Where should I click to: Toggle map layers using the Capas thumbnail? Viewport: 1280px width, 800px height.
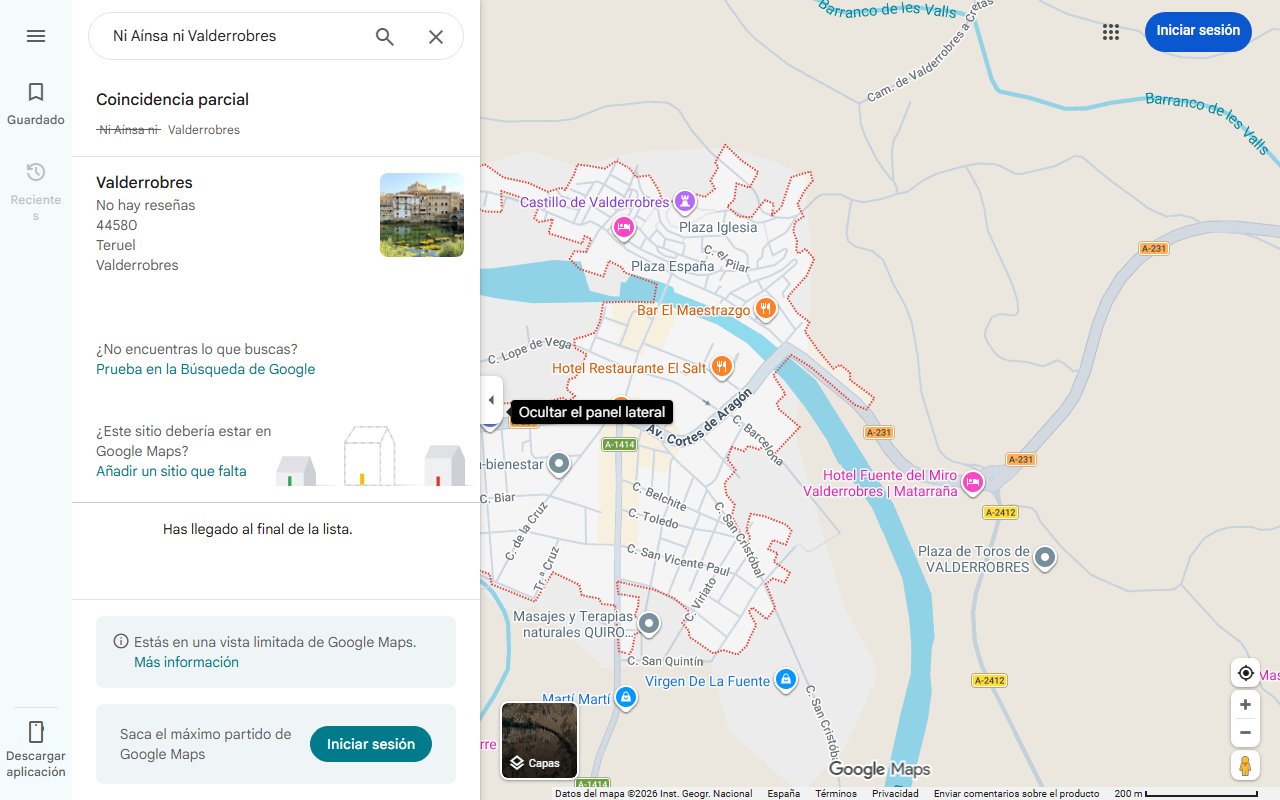point(539,740)
